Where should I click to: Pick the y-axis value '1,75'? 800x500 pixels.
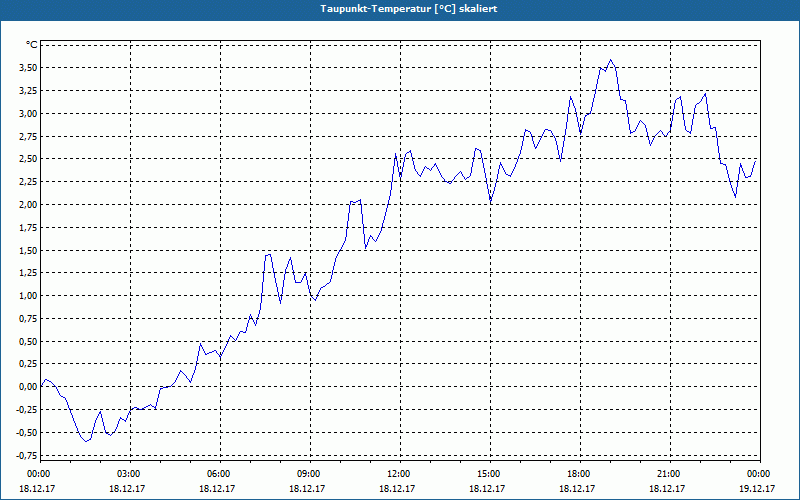pos(29,228)
